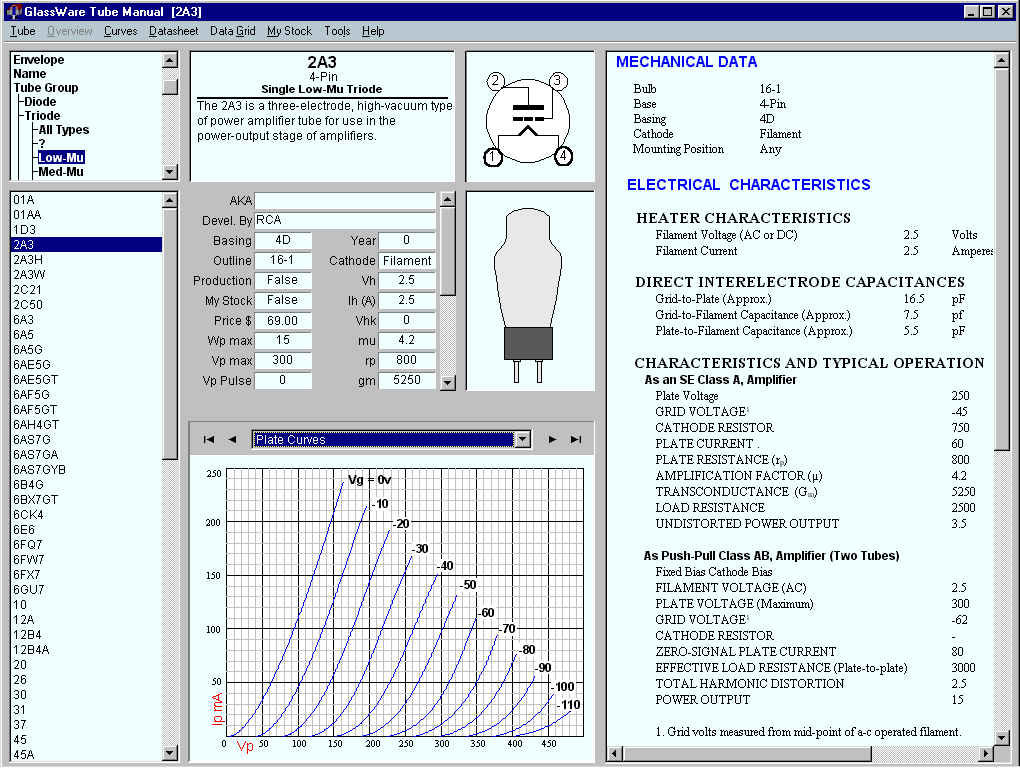Viewport: 1020px width, 768px height.
Task: Select tube 2C21 in the list
Action: click(87, 289)
